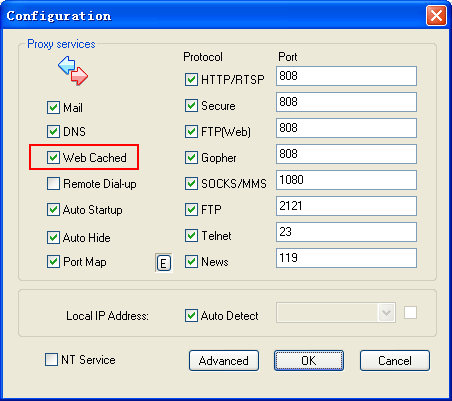Viewport: 452px width, 401px height.
Task: Confirm configuration with OK button
Action: point(309,360)
